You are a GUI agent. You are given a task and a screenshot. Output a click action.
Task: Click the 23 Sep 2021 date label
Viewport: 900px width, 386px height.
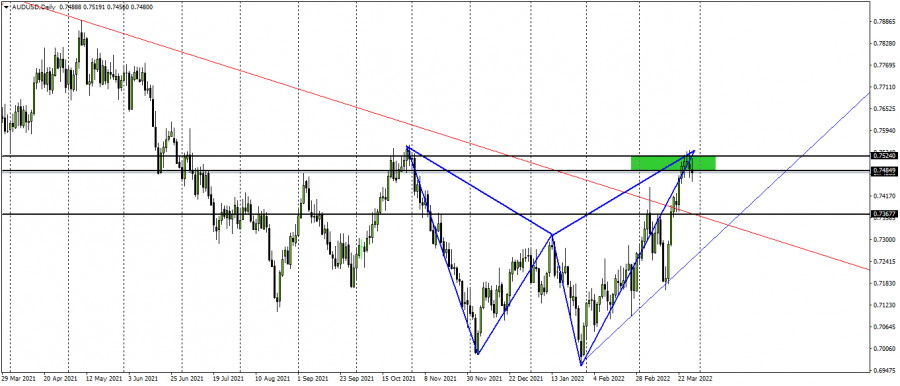click(358, 380)
